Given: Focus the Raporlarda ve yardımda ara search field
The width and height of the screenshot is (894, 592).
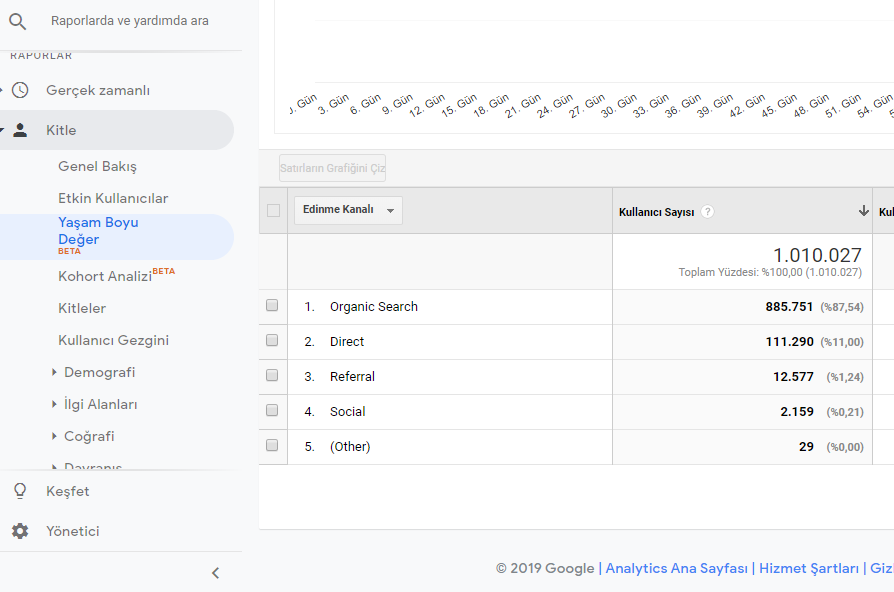Looking at the screenshot, I should (x=129, y=21).
